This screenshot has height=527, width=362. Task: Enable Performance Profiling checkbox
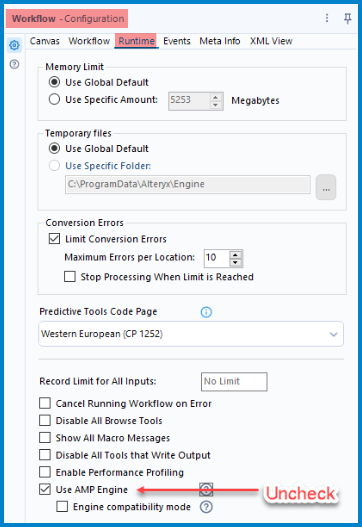(45, 472)
